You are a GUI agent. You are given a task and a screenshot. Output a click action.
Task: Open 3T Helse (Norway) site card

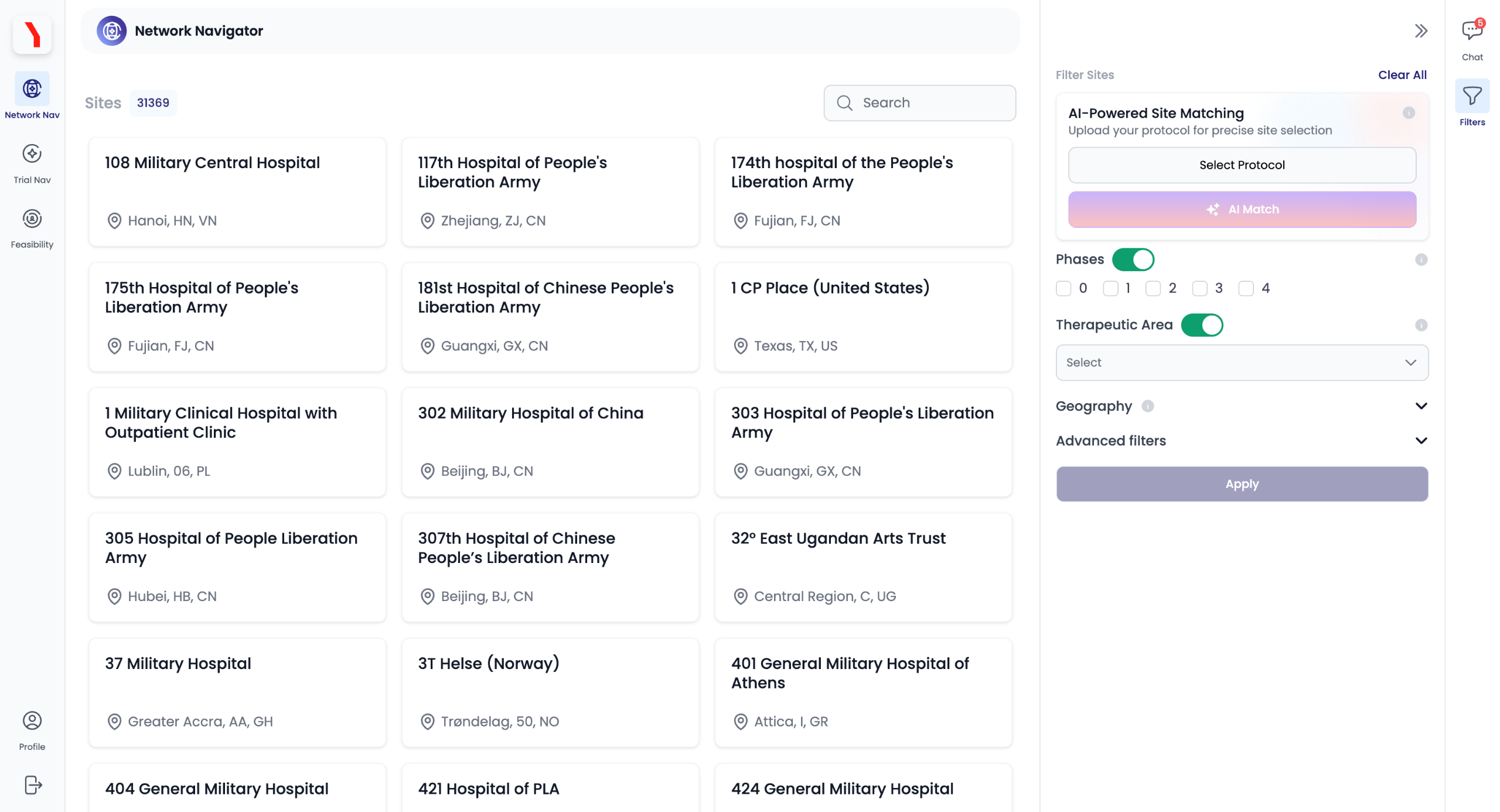[550, 692]
